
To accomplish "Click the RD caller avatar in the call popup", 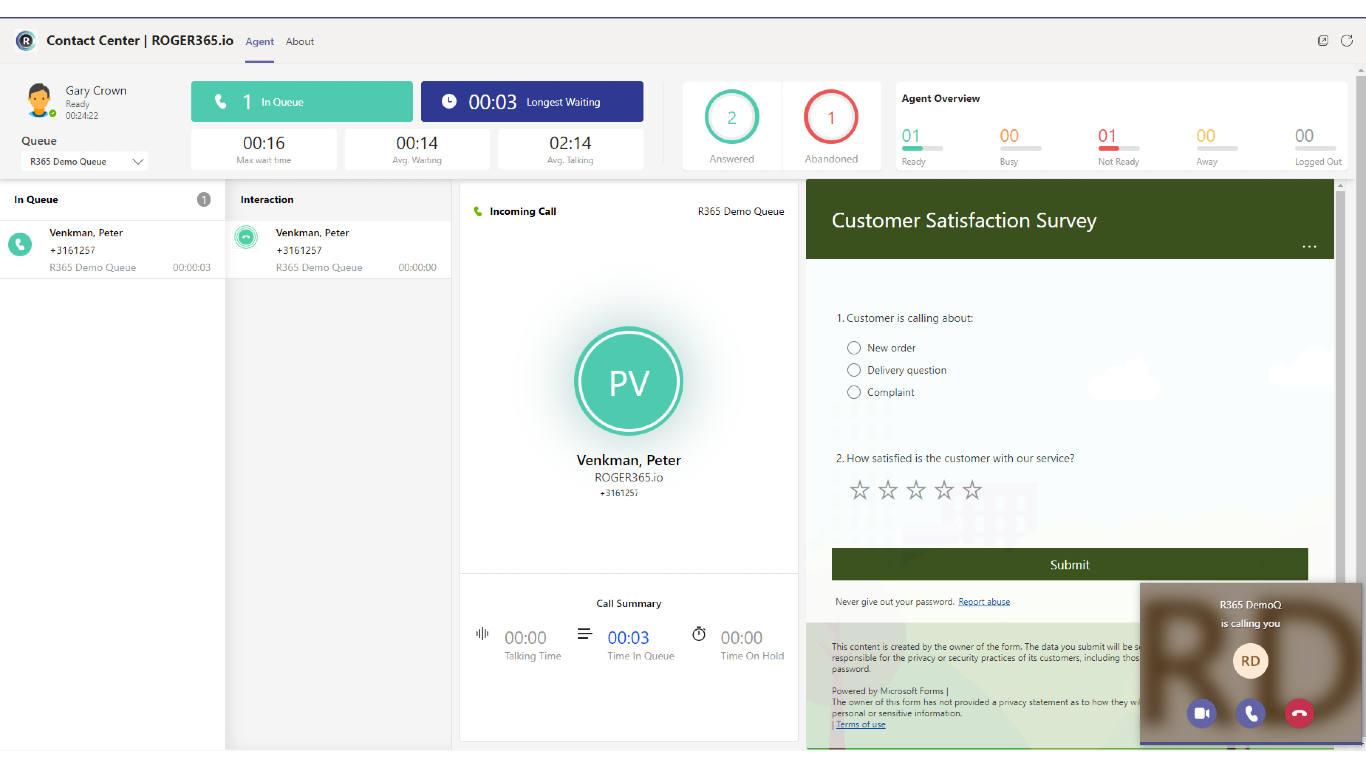I will (1250, 661).
